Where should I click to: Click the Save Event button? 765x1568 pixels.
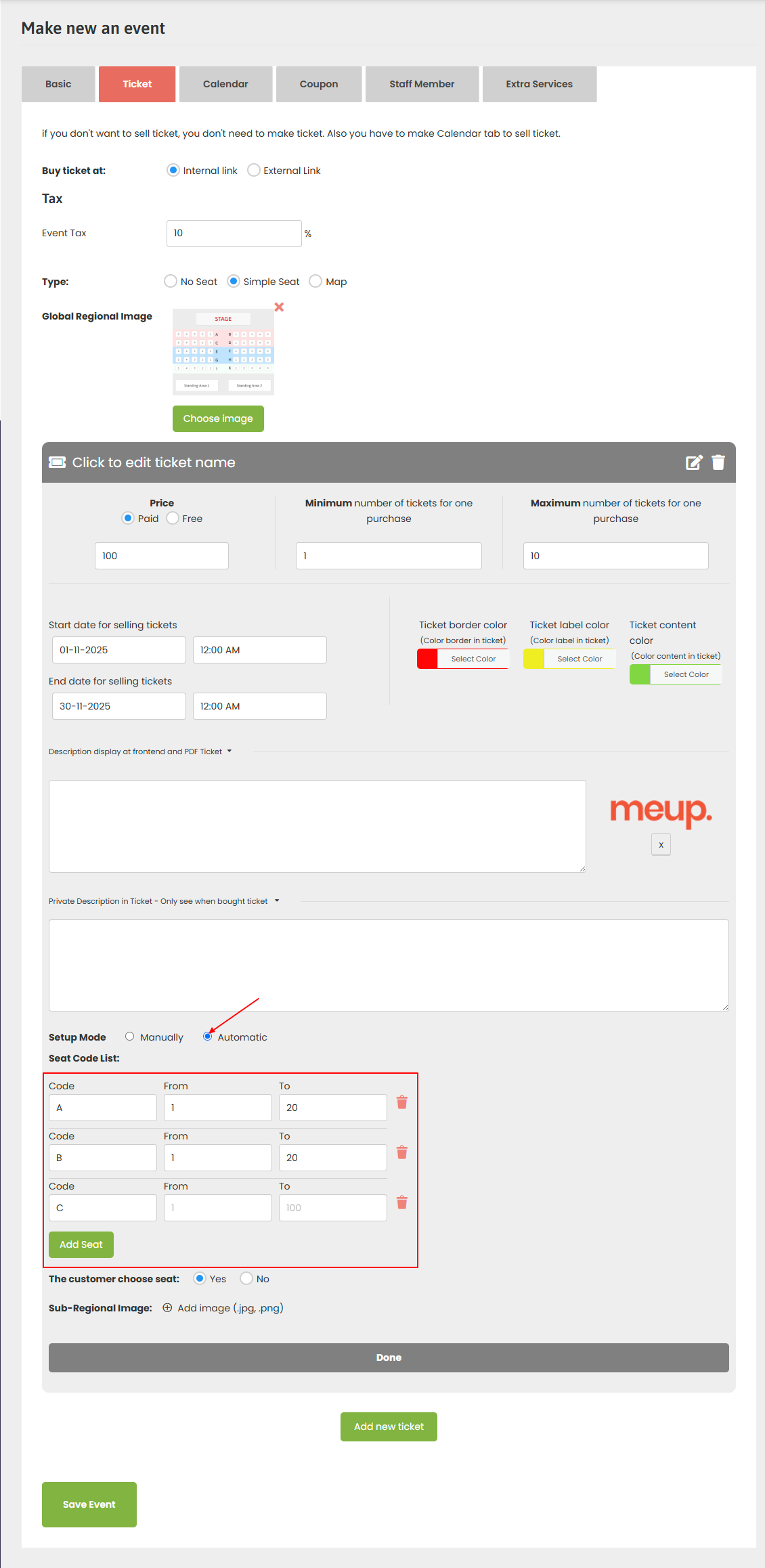point(89,1504)
